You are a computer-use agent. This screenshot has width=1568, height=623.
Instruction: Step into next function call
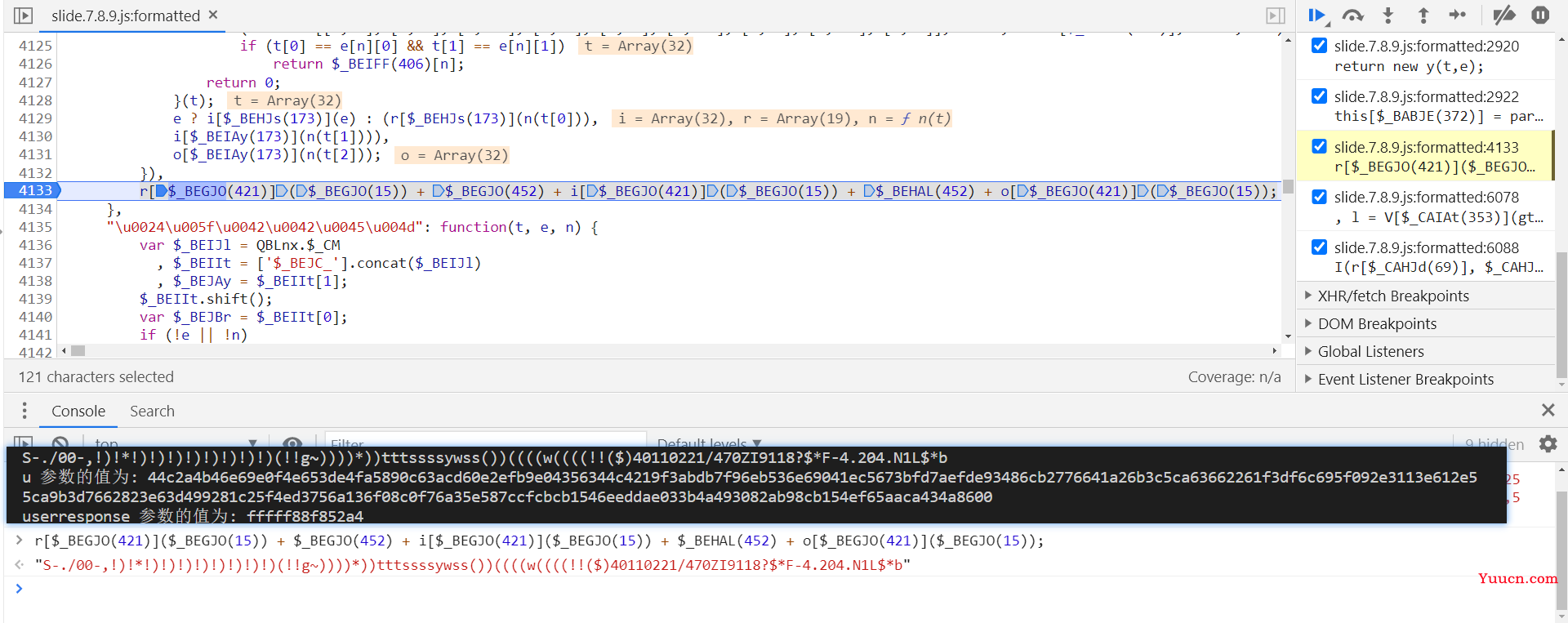(x=1388, y=16)
